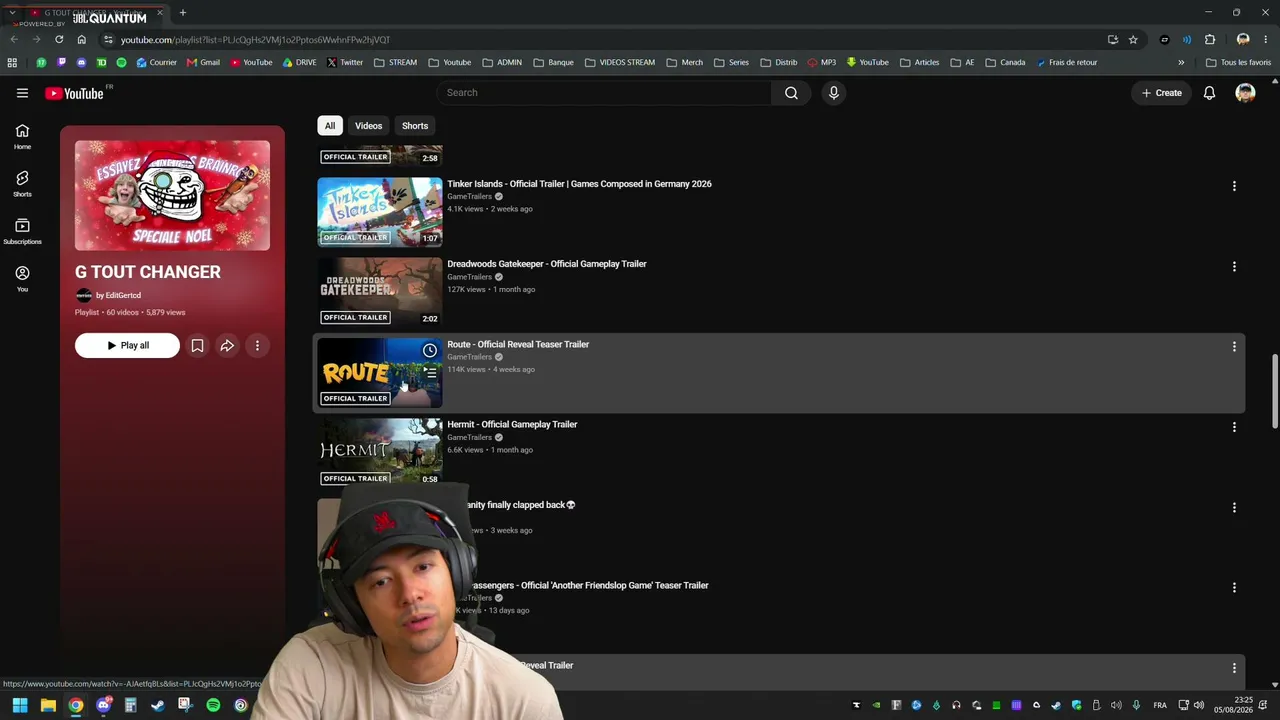
Task: Open the Frais de retour bookmark
Action: point(1067,62)
